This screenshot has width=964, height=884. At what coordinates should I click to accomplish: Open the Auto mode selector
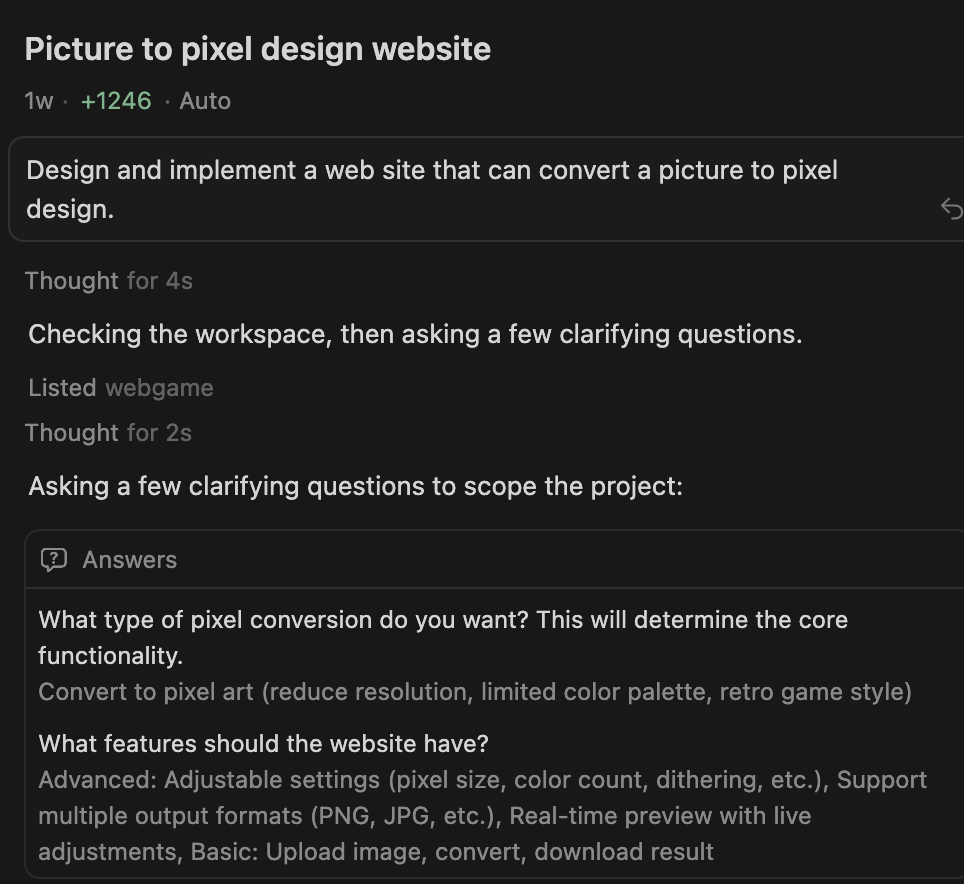point(205,101)
